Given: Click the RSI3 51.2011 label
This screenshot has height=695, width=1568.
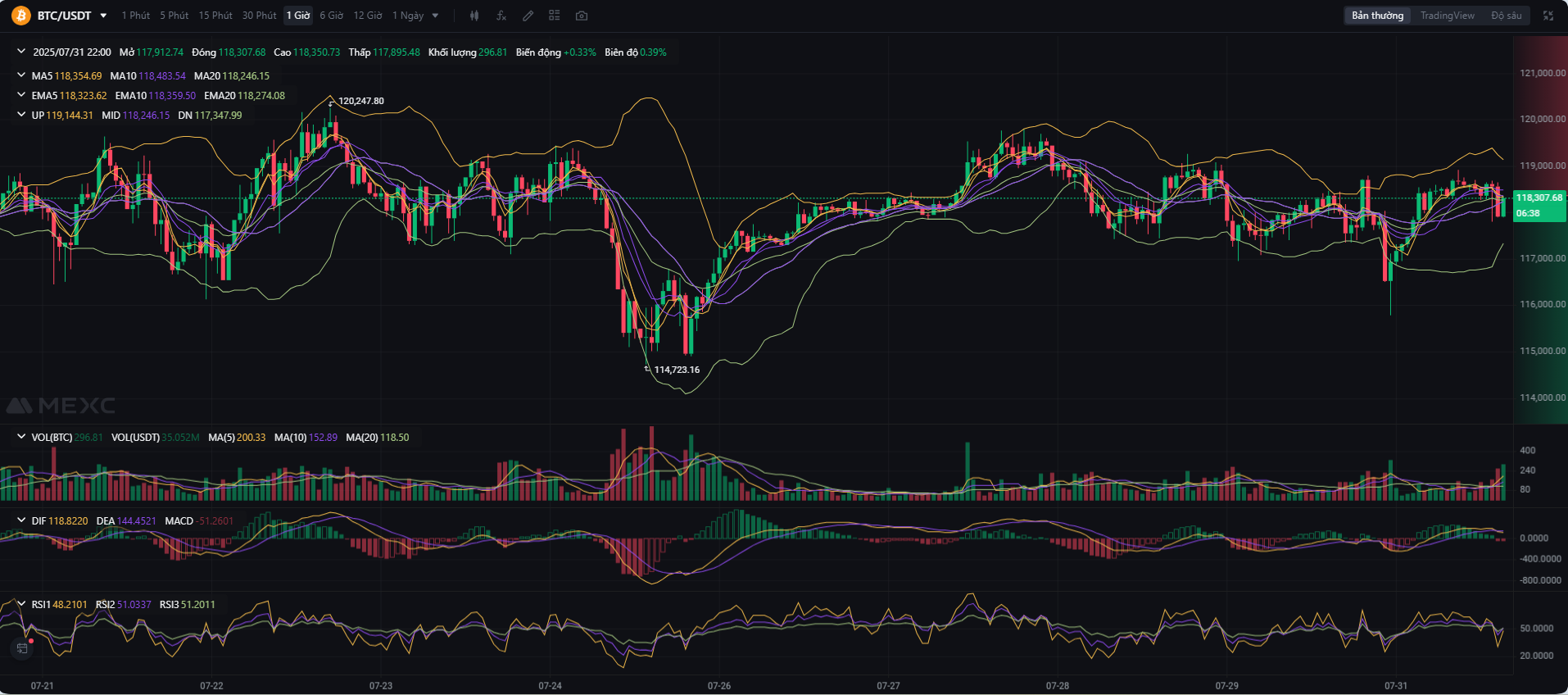Looking at the screenshot, I should [x=188, y=604].
